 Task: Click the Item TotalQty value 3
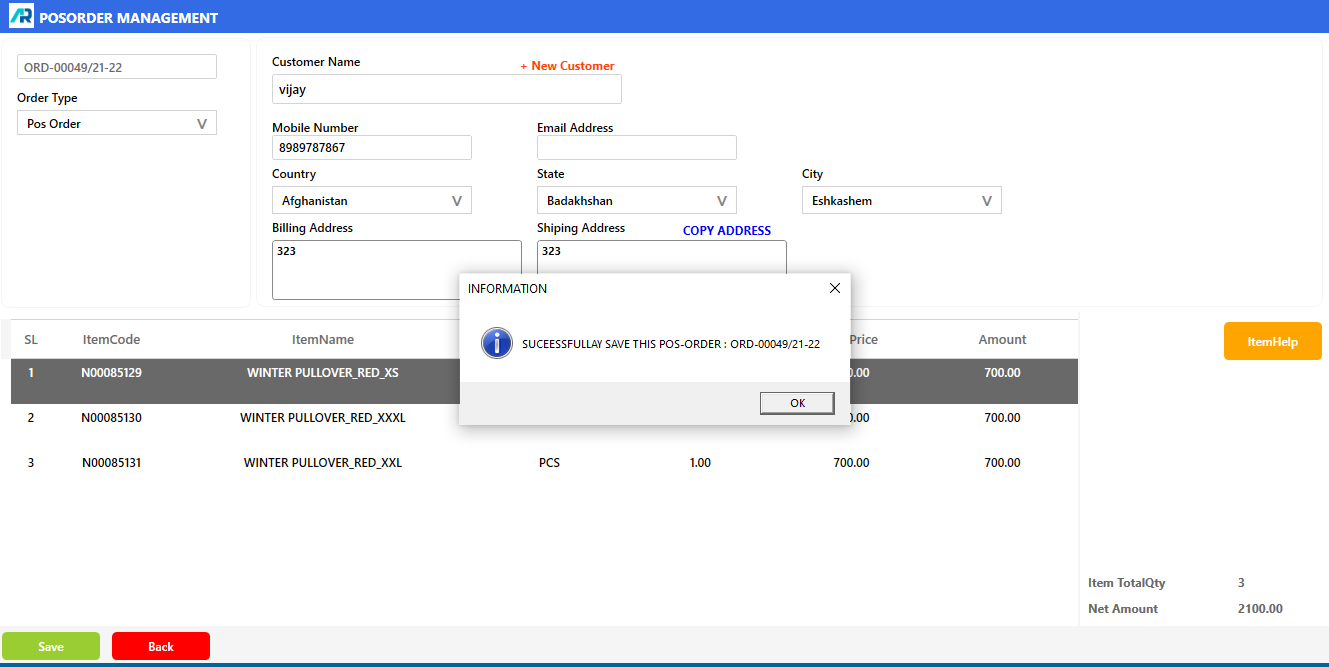1241,583
